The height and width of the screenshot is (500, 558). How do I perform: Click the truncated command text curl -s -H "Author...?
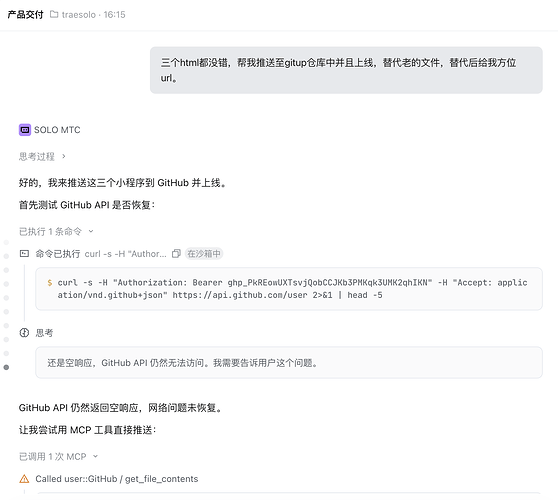pos(125,254)
